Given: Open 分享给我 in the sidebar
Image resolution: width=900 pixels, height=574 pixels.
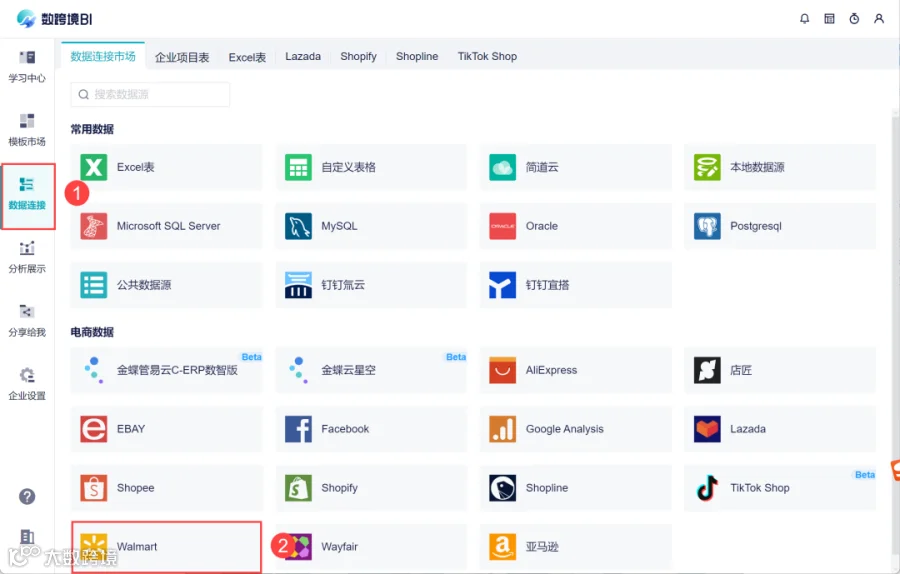Looking at the screenshot, I should (x=27, y=321).
